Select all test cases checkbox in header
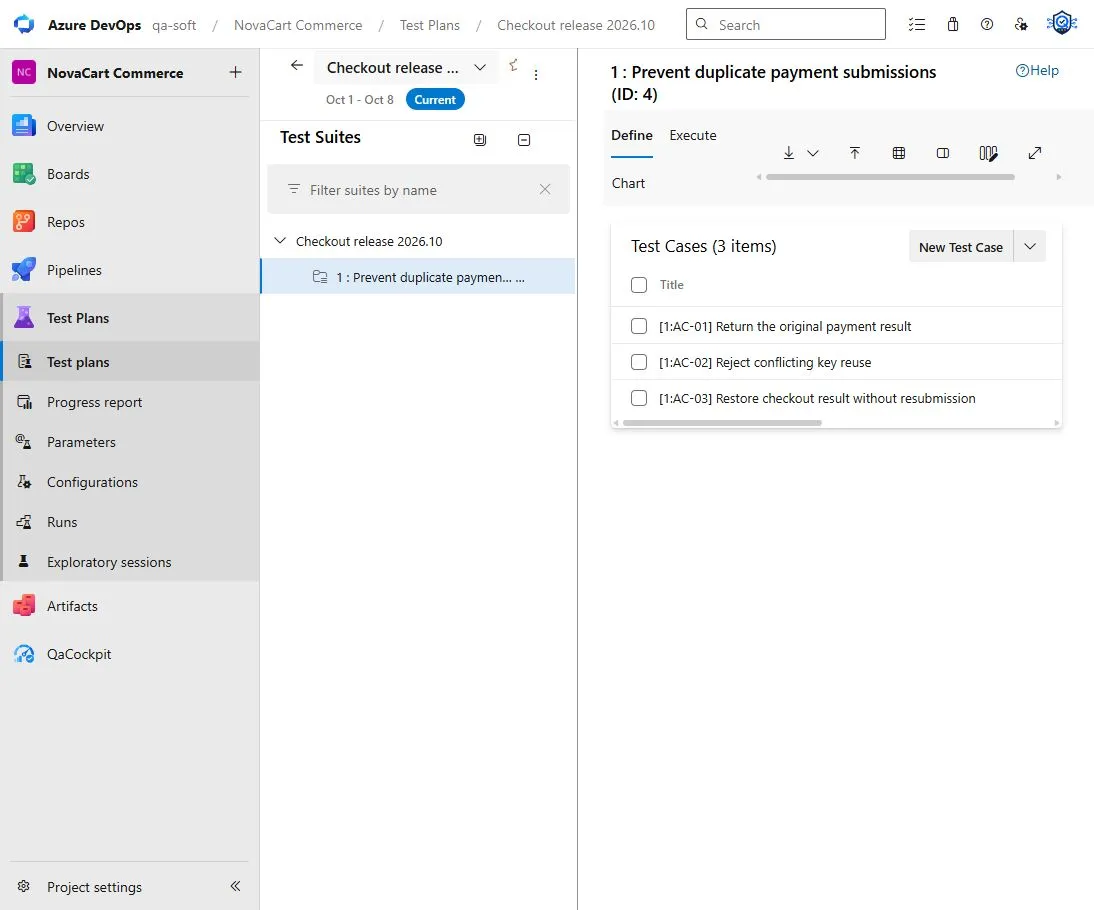The image size is (1094, 910). [638, 285]
